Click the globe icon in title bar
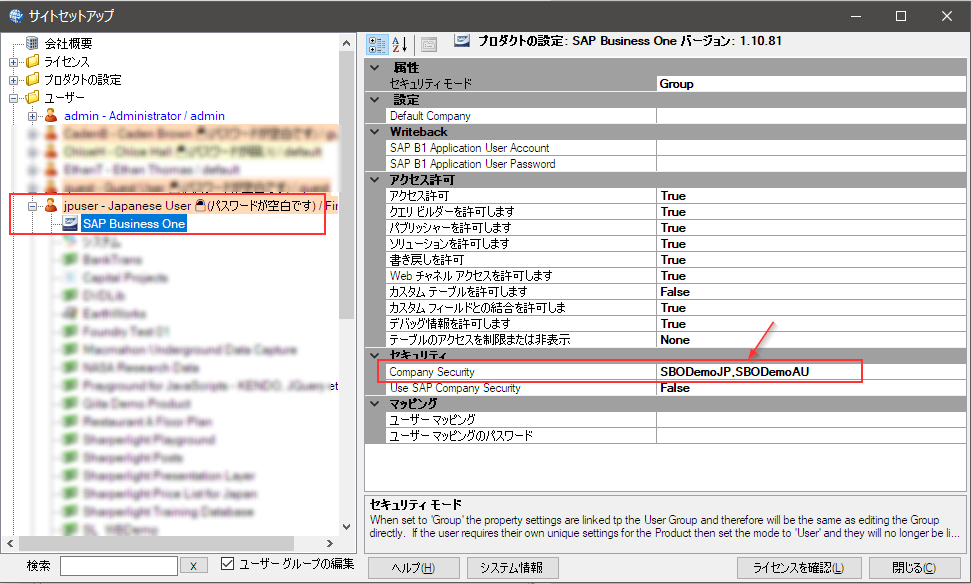 tap(15, 15)
